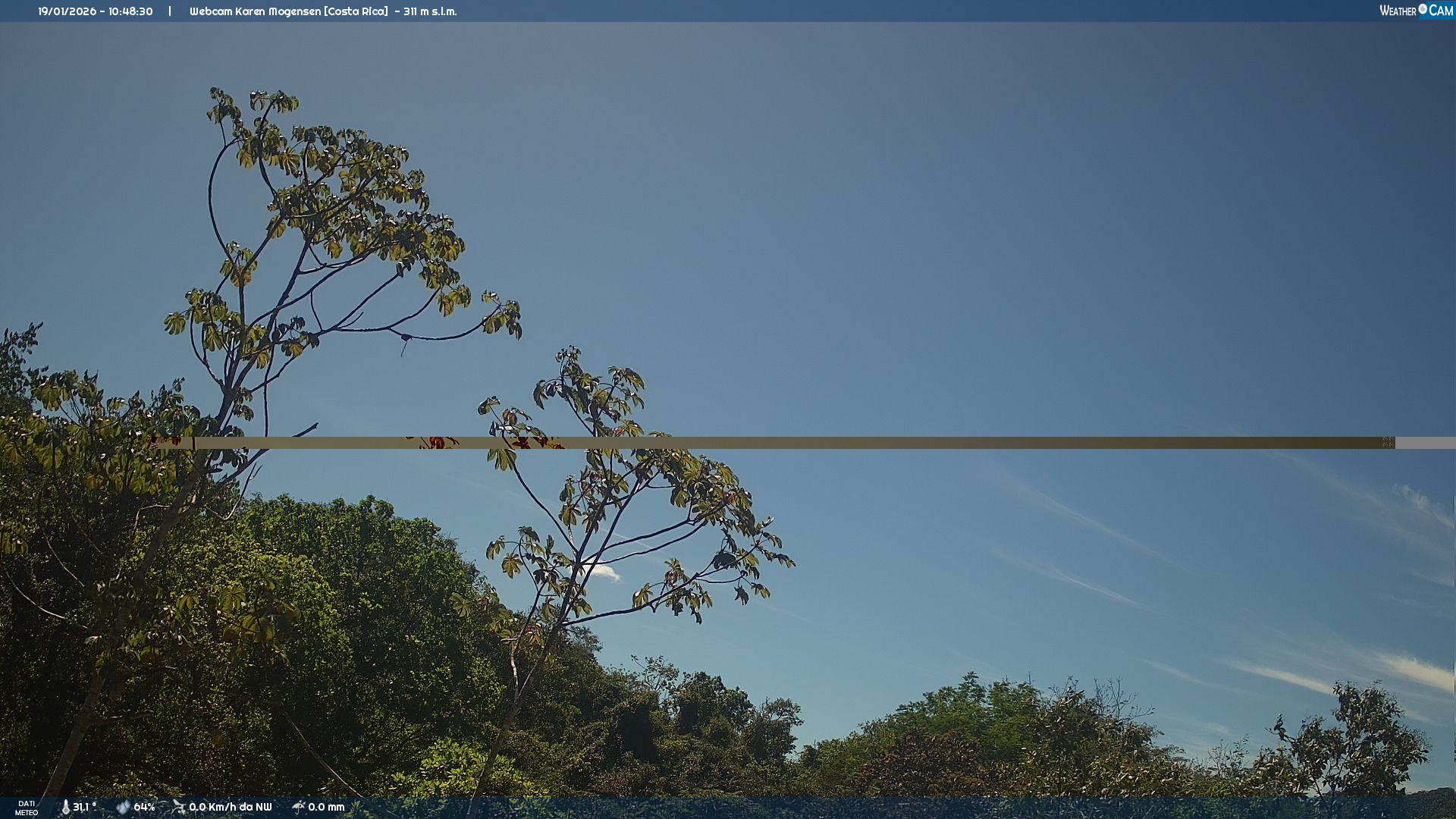This screenshot has height=819, width=1456.
Task: Click the 31.1° temperature reading
Action: [84, 807]
